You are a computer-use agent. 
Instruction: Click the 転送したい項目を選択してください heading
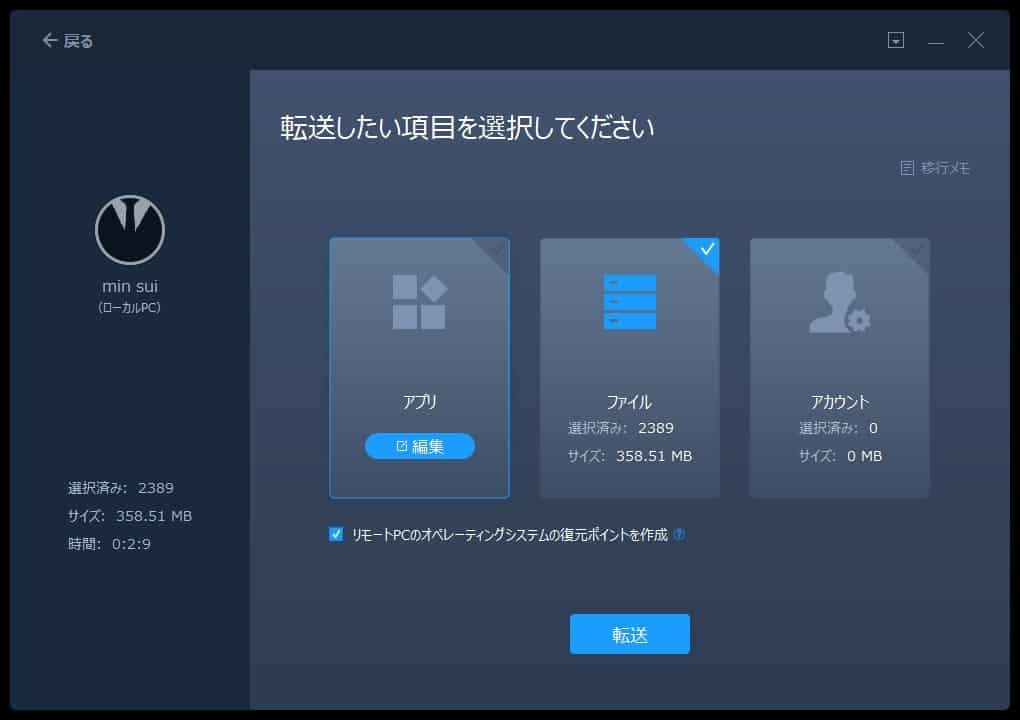tap(467, 127)
